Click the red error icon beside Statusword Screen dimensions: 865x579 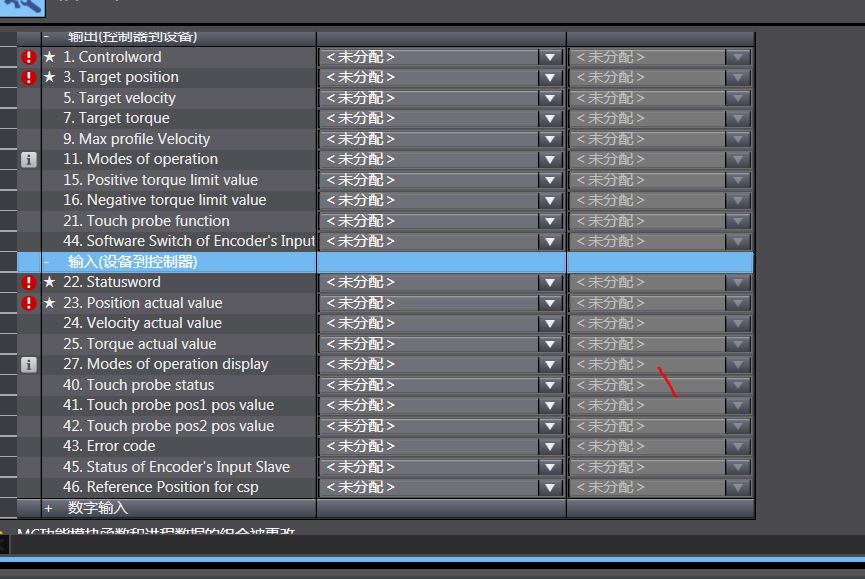coord(29,282)
